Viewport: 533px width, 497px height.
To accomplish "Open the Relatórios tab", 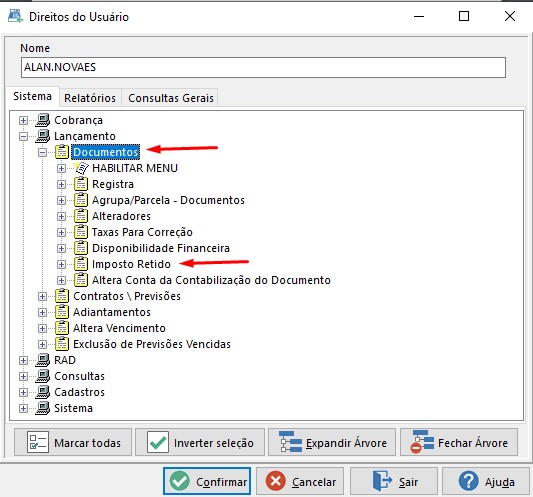I will click(90, 98).
